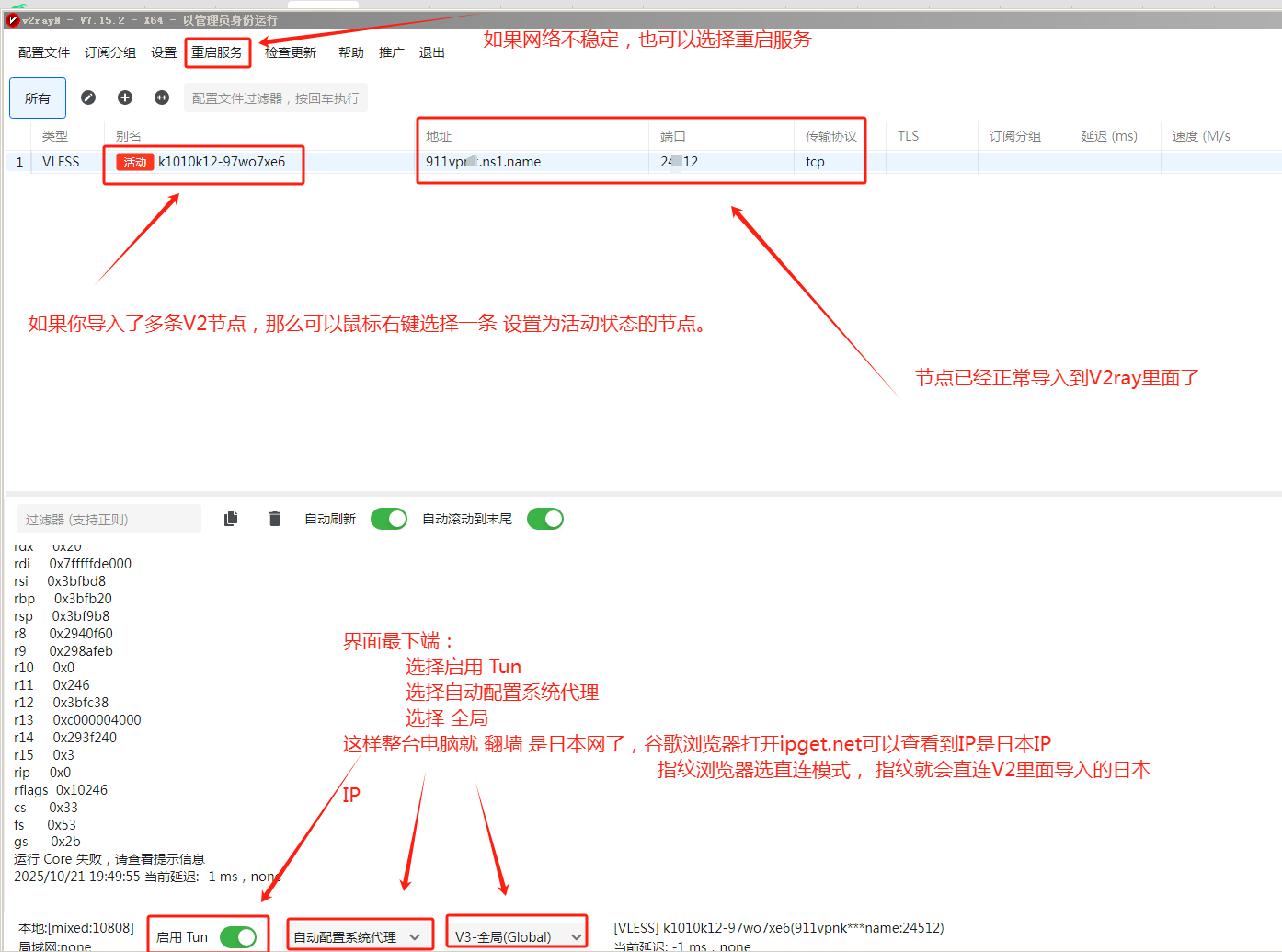Image resolution: width=1282 pixels, height=952 pixels.
Task: Click 重启服务 to restart the service
Action: (217, 52)
